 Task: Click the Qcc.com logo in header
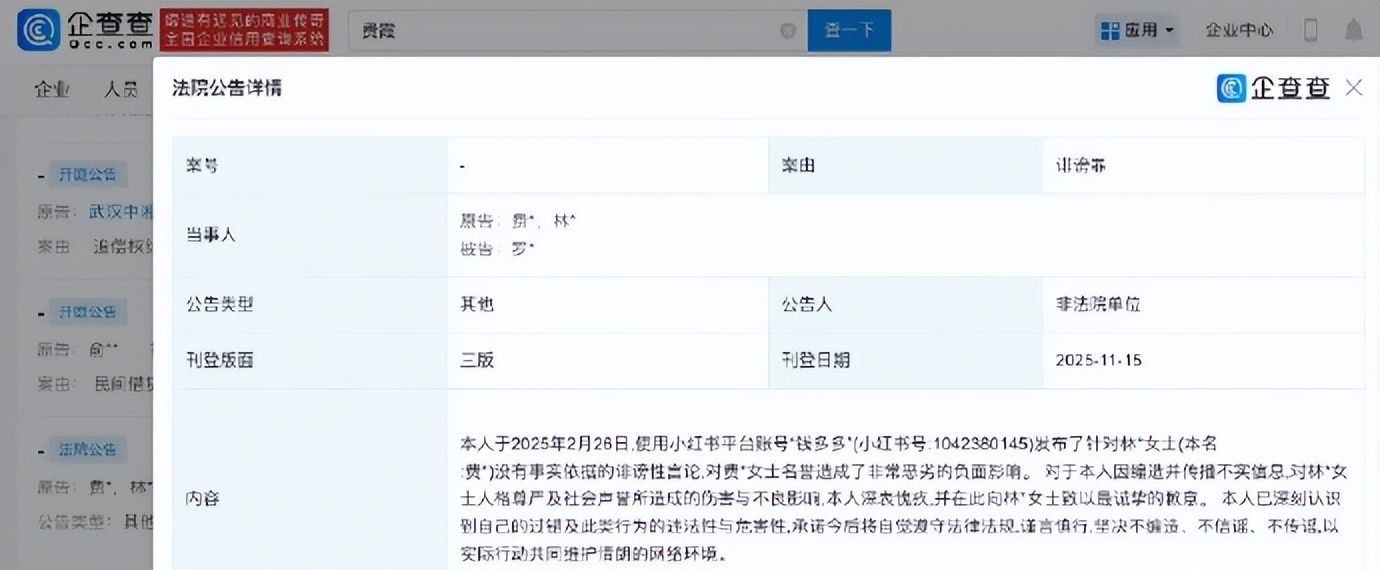pyautogui.click(x=86, y=30)
